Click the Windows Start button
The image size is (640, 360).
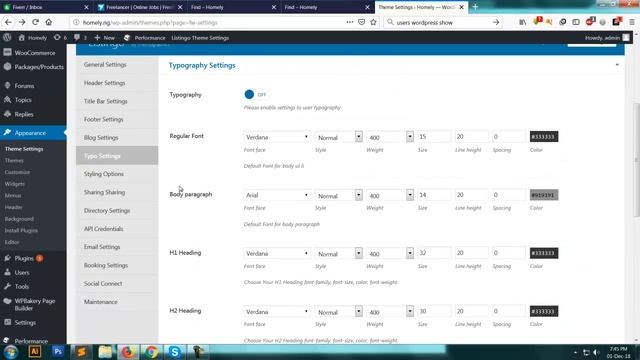(x=11, y=352)
